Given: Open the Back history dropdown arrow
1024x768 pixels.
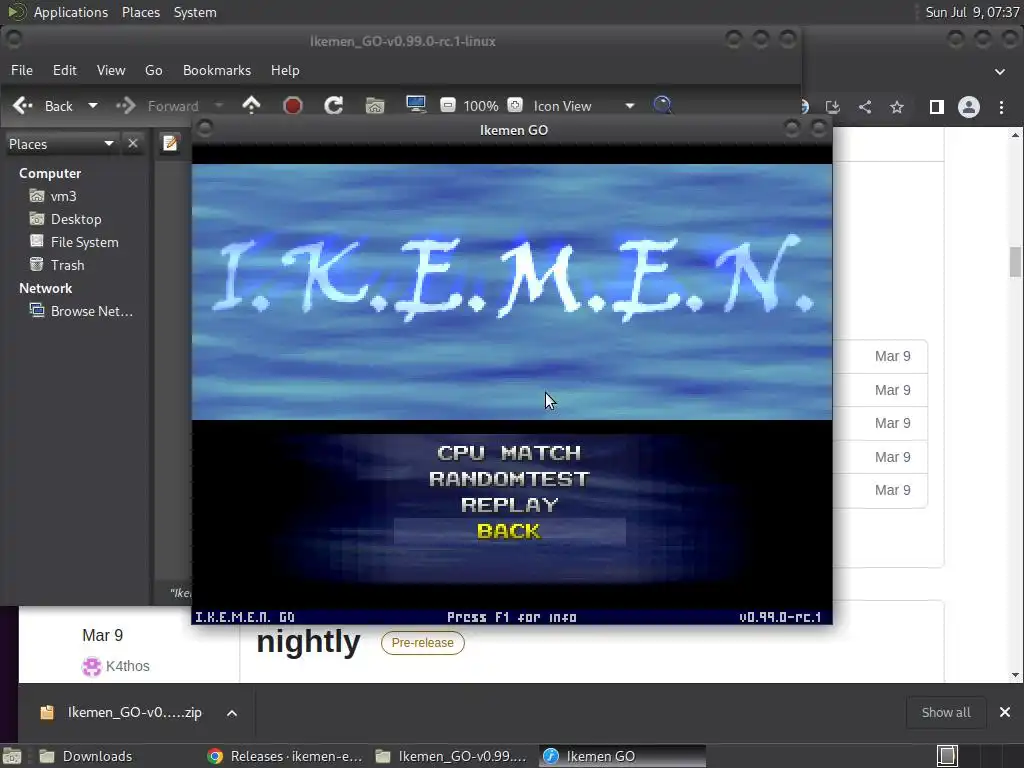Looking at the screenshot, I should 93,106.
